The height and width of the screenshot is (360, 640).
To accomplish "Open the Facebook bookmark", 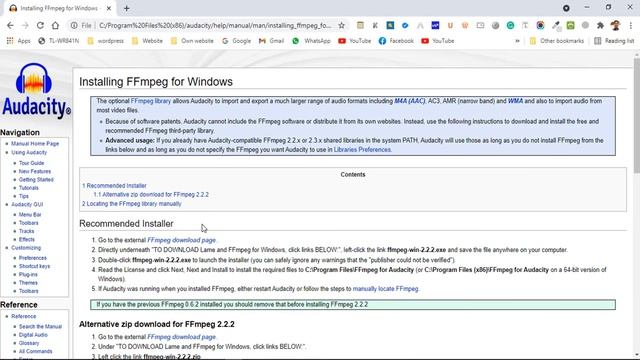I will (396, 41).
